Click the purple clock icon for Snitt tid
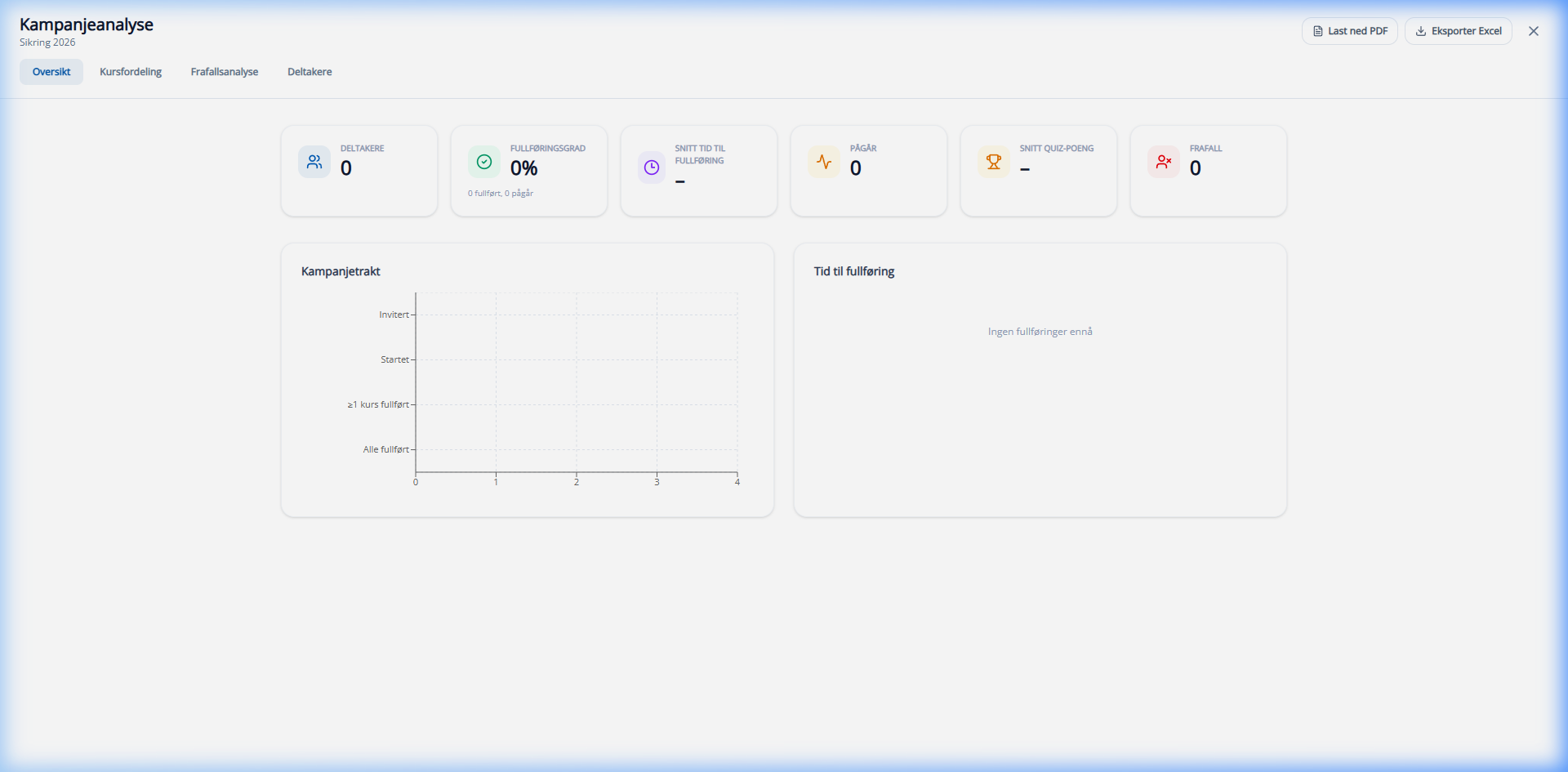 651,167
